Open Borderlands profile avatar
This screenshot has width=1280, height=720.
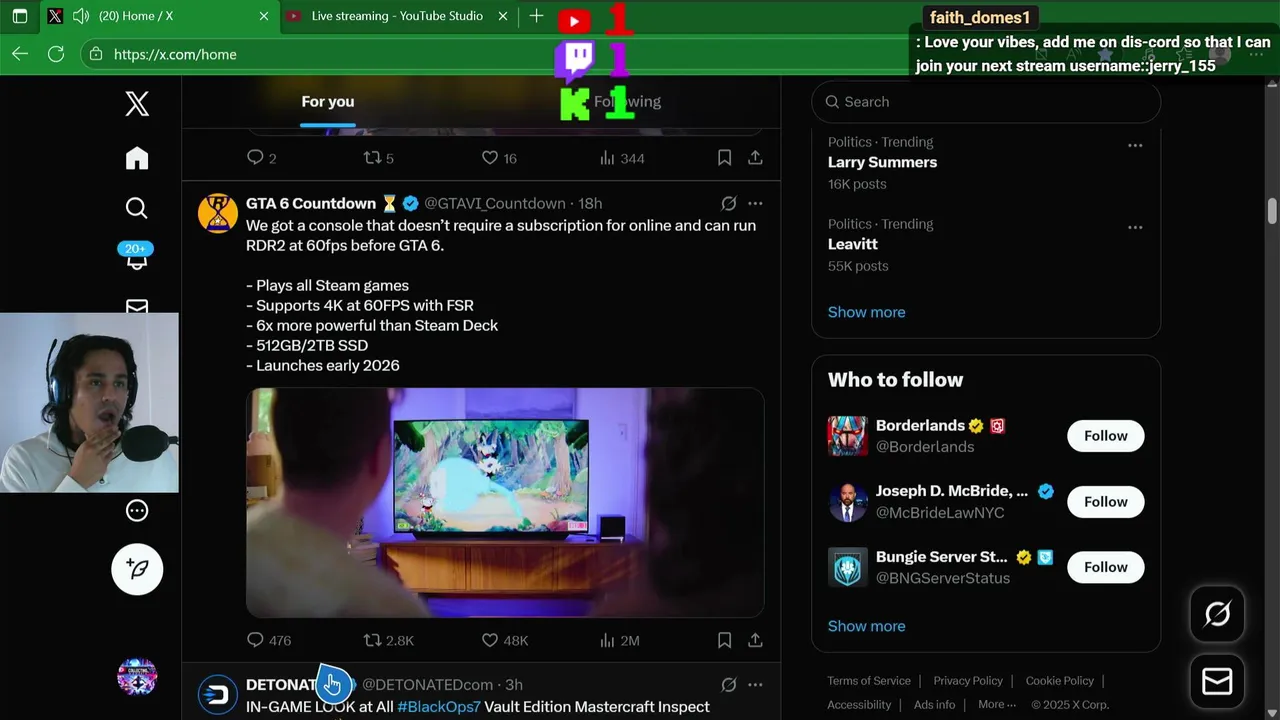847,436
